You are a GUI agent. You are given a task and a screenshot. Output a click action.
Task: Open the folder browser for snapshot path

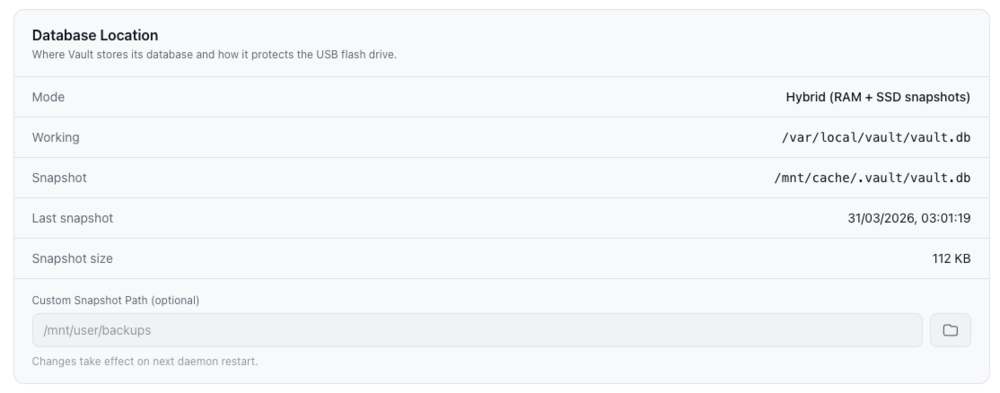950,330
